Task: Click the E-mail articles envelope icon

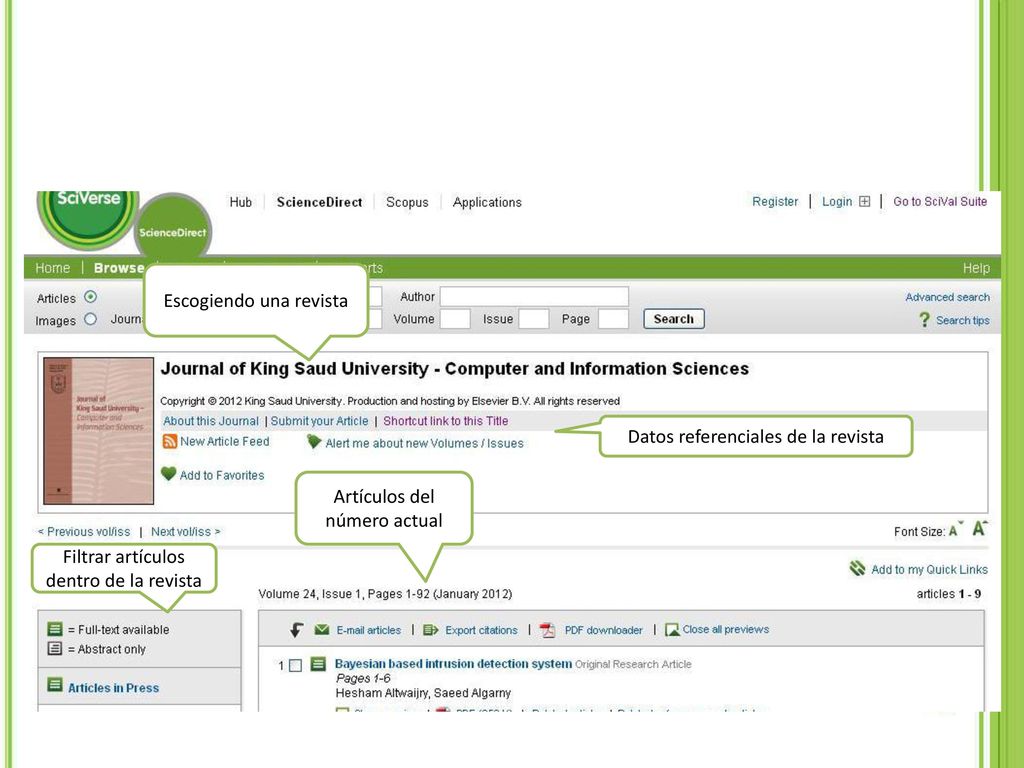Action: 321,630
